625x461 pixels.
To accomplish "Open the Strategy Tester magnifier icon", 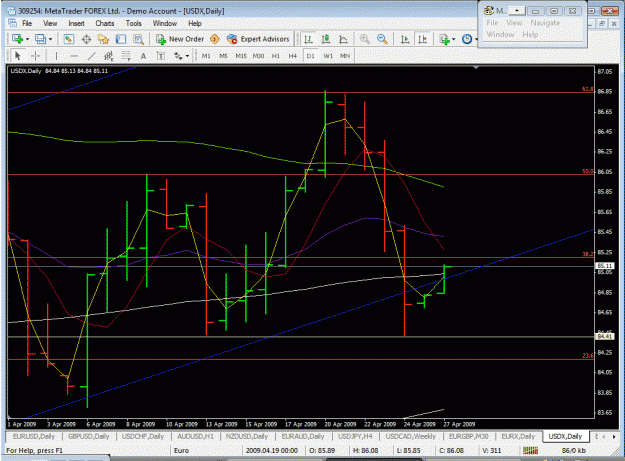I will tap(138, 39).
